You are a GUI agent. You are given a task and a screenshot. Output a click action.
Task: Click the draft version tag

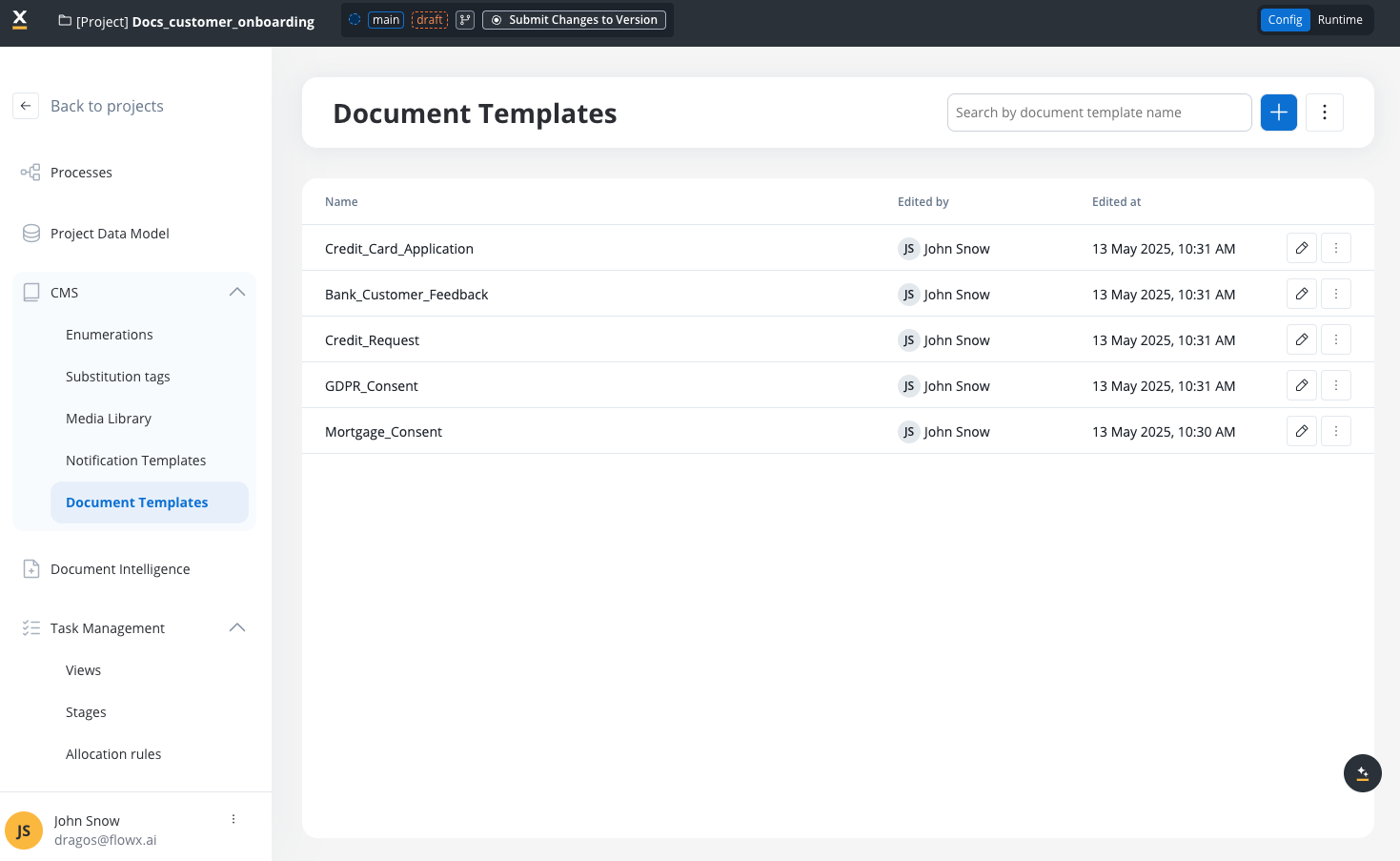pos(430,20)
